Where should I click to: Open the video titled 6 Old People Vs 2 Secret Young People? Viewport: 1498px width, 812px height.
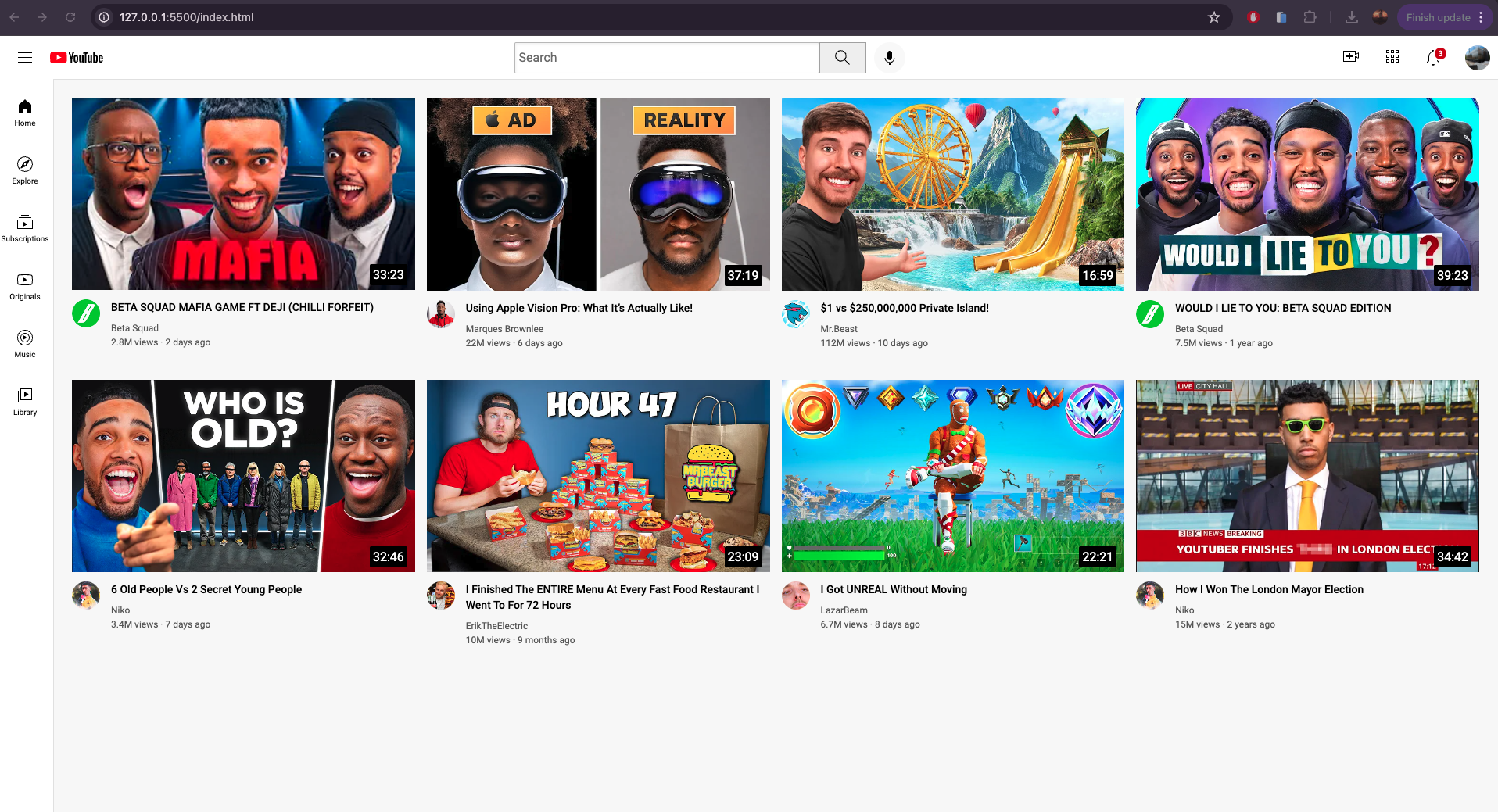tap(206, 589)
